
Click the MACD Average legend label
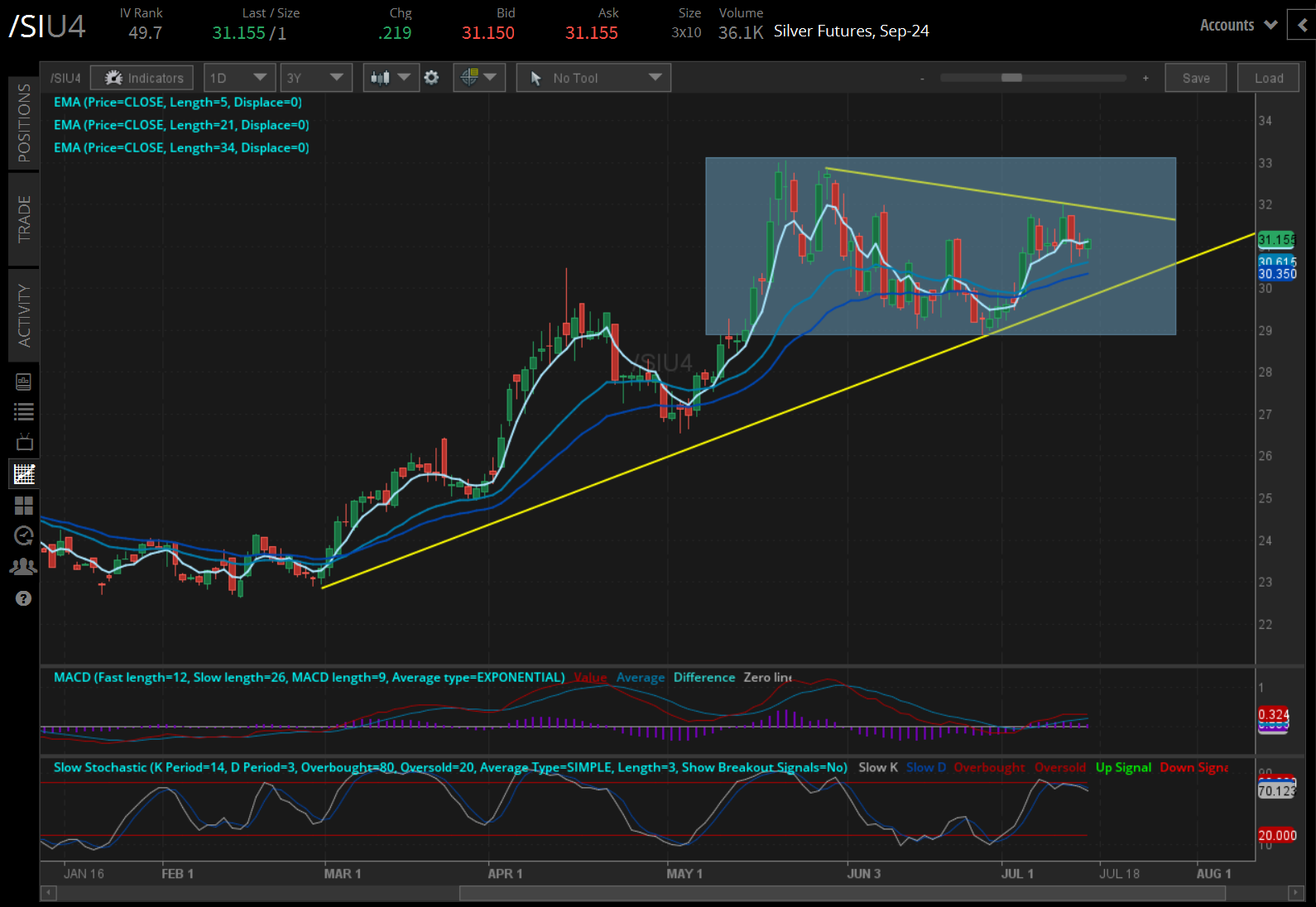640,677
